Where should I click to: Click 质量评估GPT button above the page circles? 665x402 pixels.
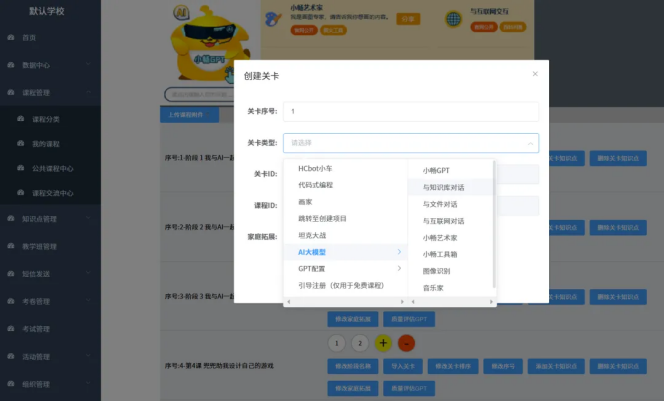pyautogui.click(x=409, y=319)
